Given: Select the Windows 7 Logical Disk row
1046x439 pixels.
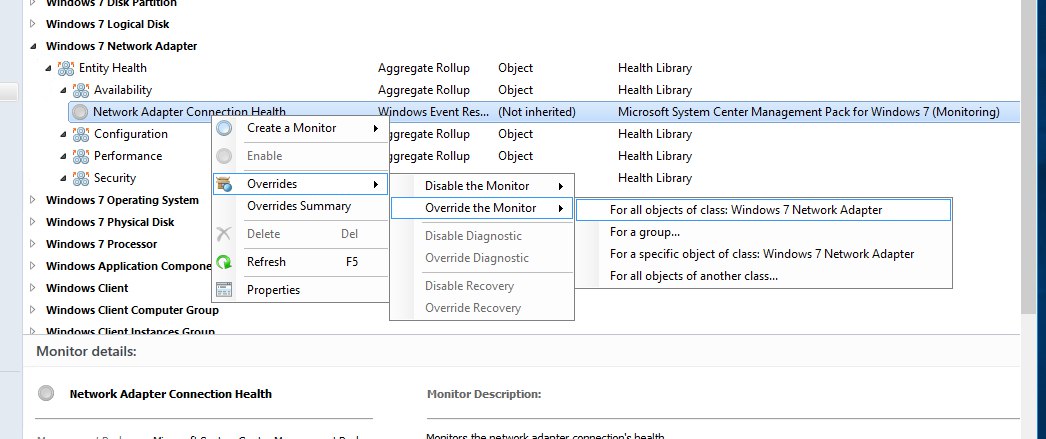Looking at the screenshot, I should (107, 24).
